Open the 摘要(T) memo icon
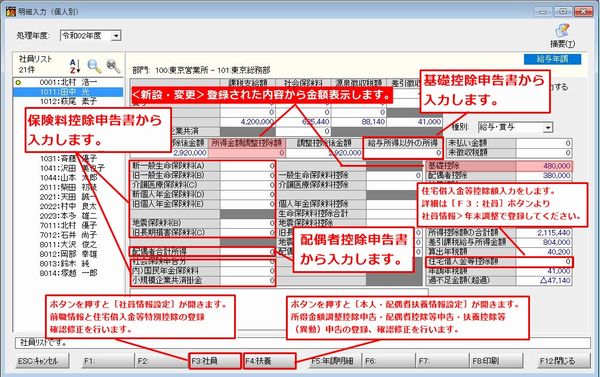This screenshot has height=377, width=600. [562, 31]
